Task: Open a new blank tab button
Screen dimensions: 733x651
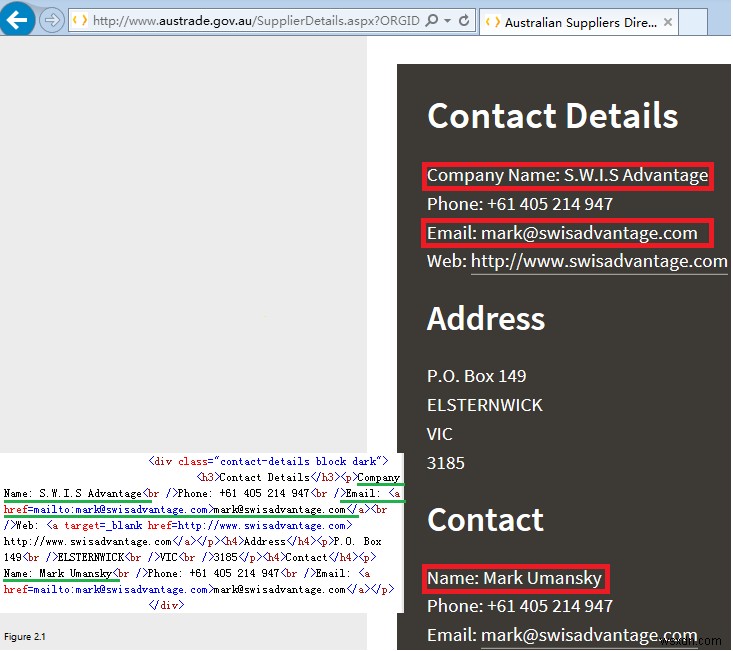Action: (x=692, y=22)
